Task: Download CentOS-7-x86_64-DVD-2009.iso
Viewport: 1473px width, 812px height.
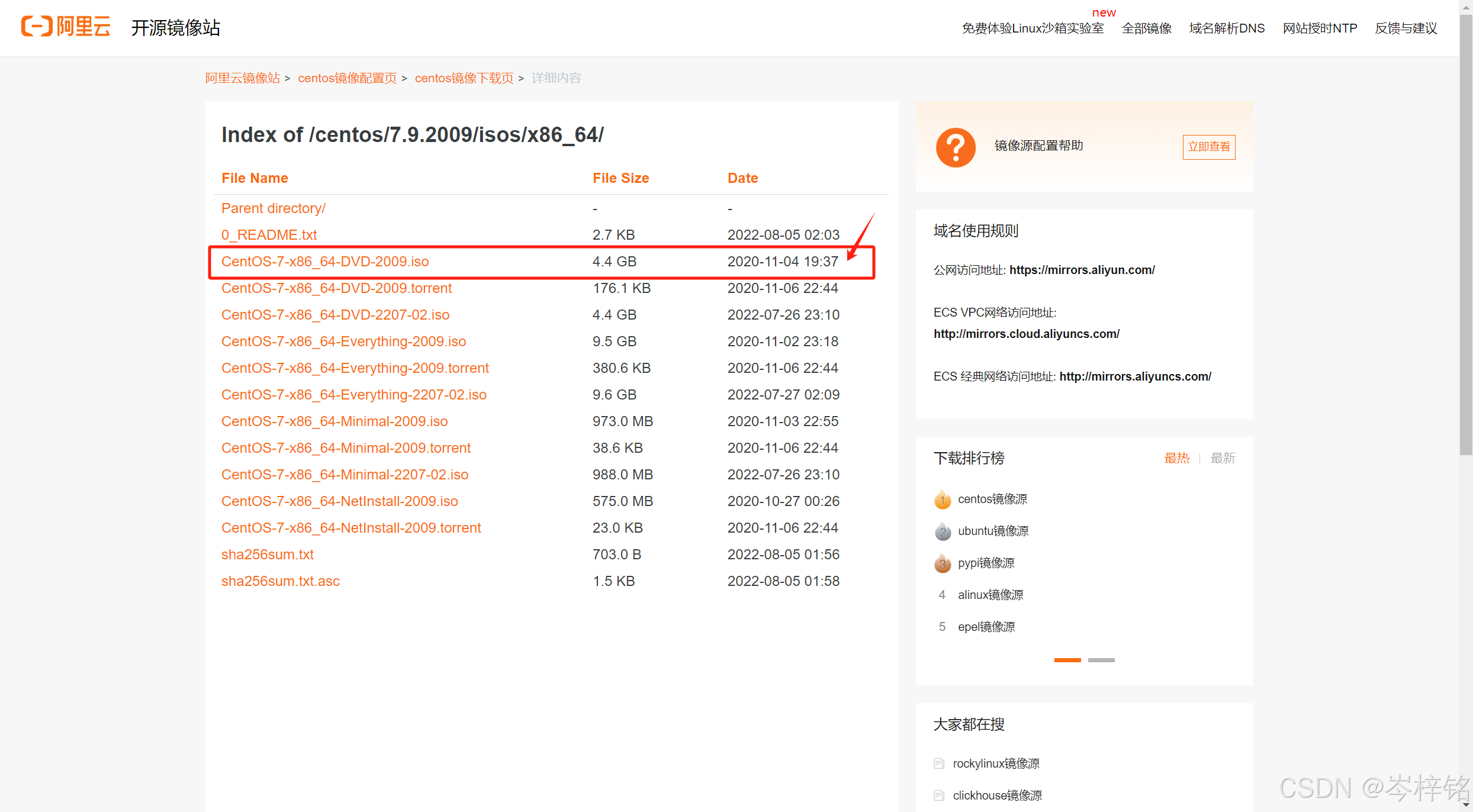Action: [x=325, y=262]
